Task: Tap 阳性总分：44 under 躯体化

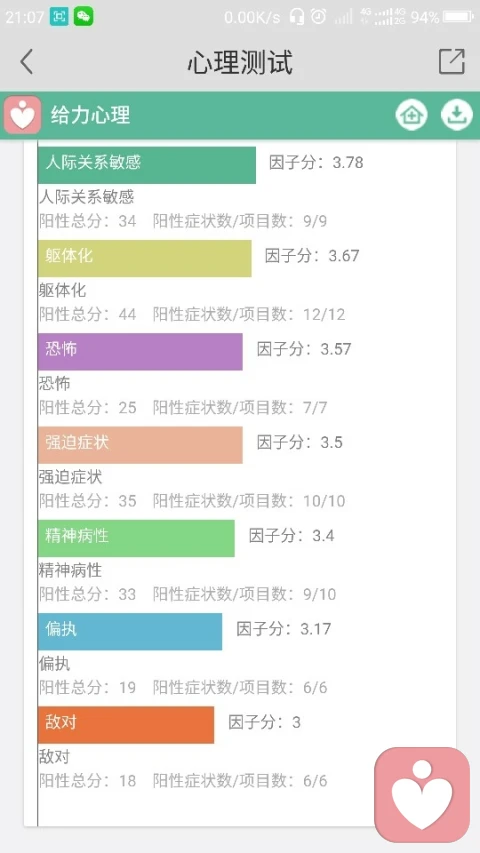Action: coord(88,314)
